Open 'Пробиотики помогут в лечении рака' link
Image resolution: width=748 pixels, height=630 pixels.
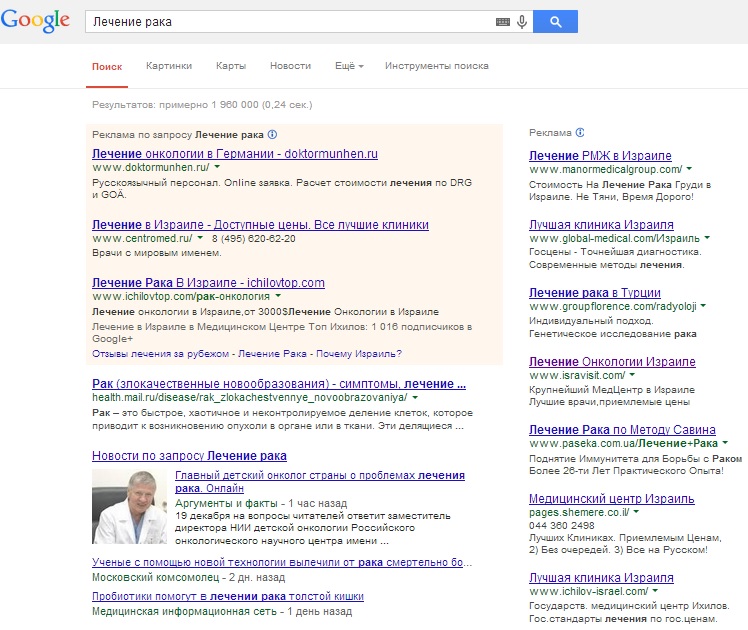tap(228, 596)
